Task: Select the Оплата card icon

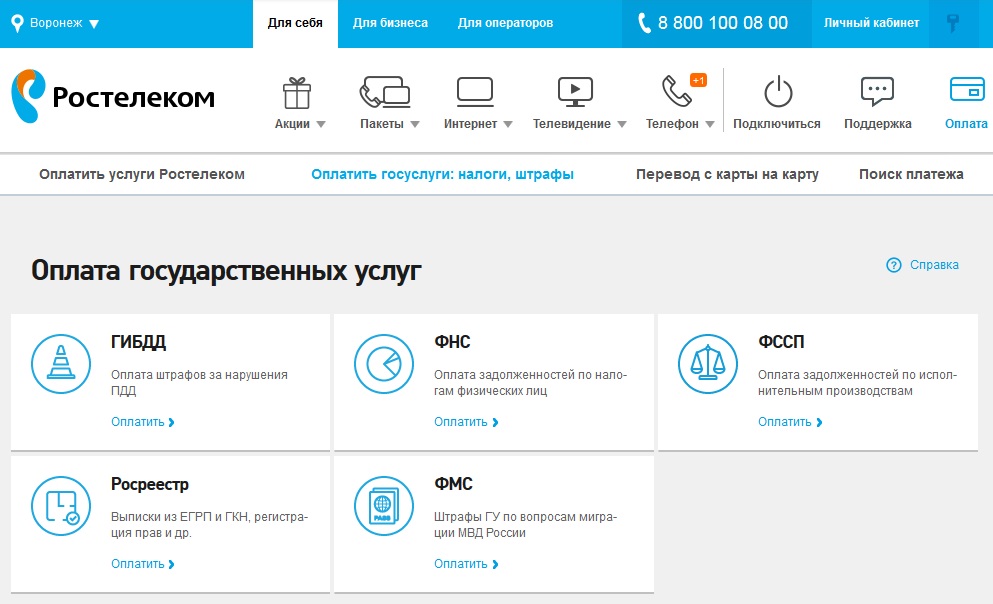Action: pyautogui.click(x=964, y=88)
